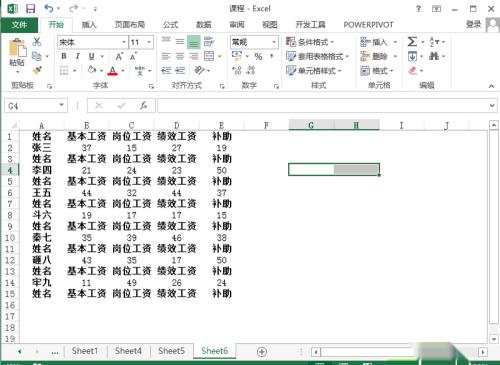Viewport: 500px width, 365px height.
Task: Collapse the ribbon arrow
Action: (x=491, y=86)
